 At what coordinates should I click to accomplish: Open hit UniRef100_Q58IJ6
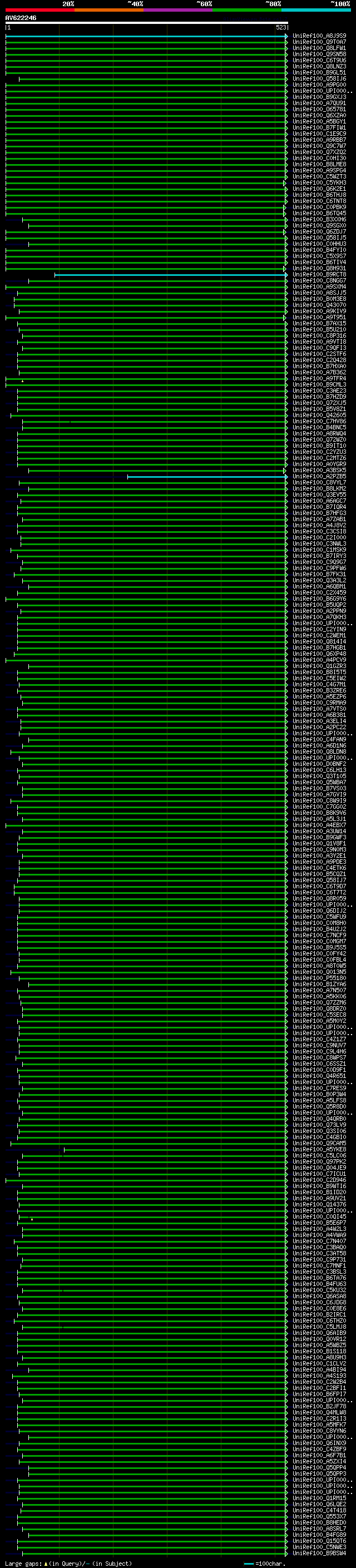point(319,79)
